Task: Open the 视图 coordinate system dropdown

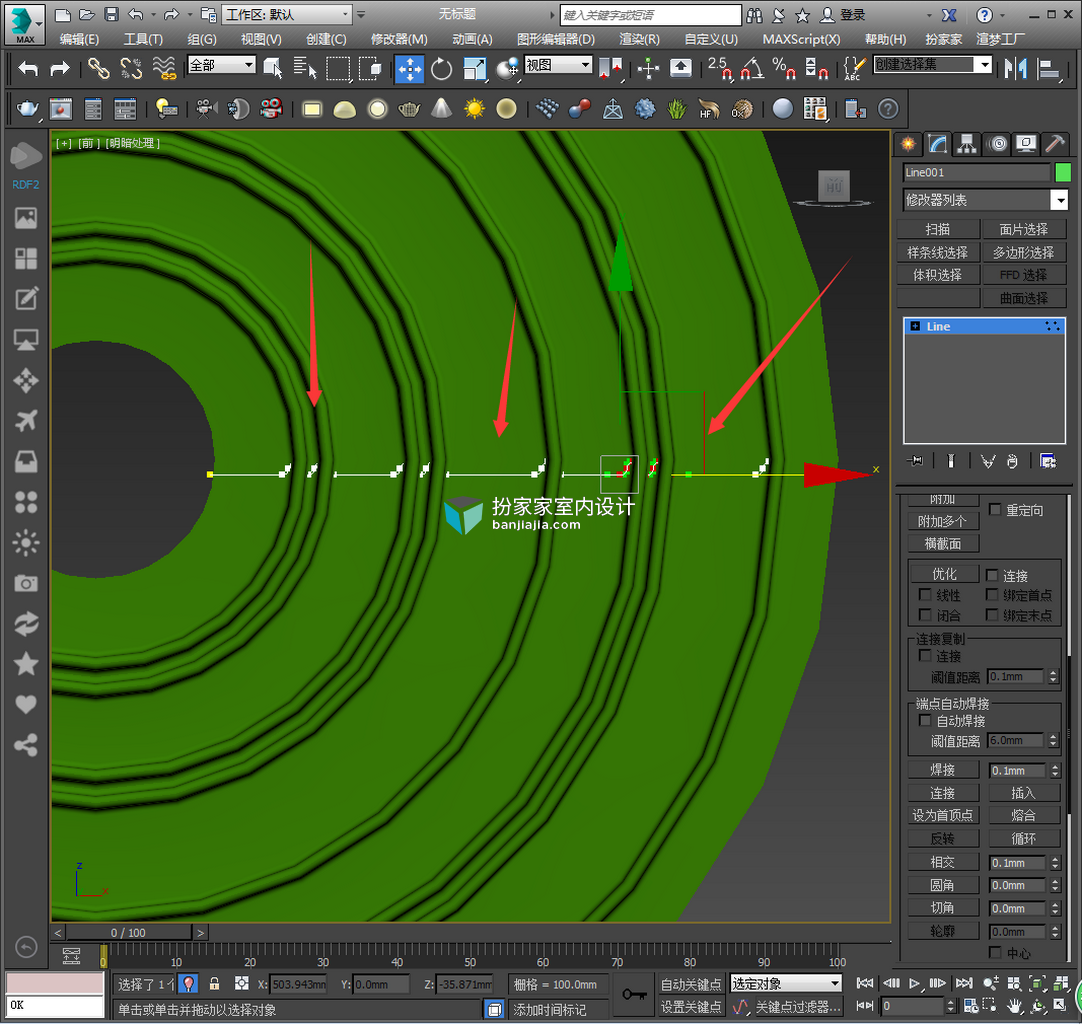Action: tap(558, 66)
